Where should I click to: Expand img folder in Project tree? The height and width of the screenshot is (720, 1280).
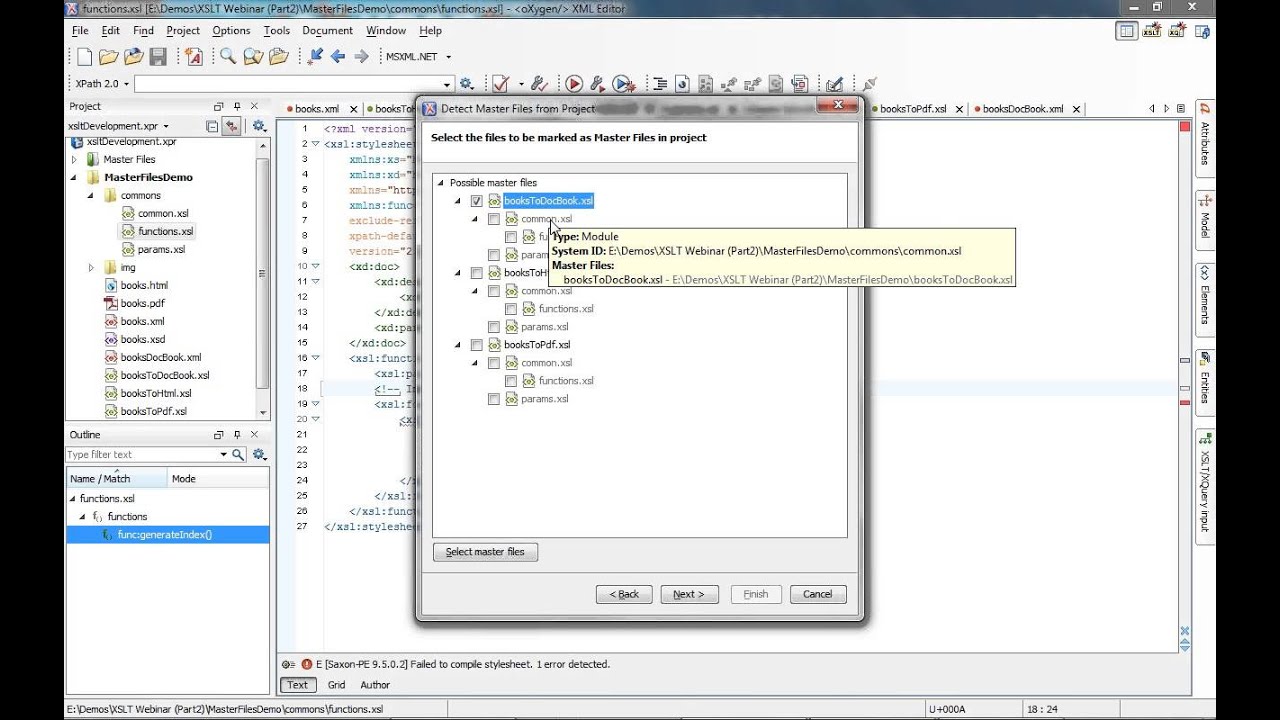click(91, 267)
